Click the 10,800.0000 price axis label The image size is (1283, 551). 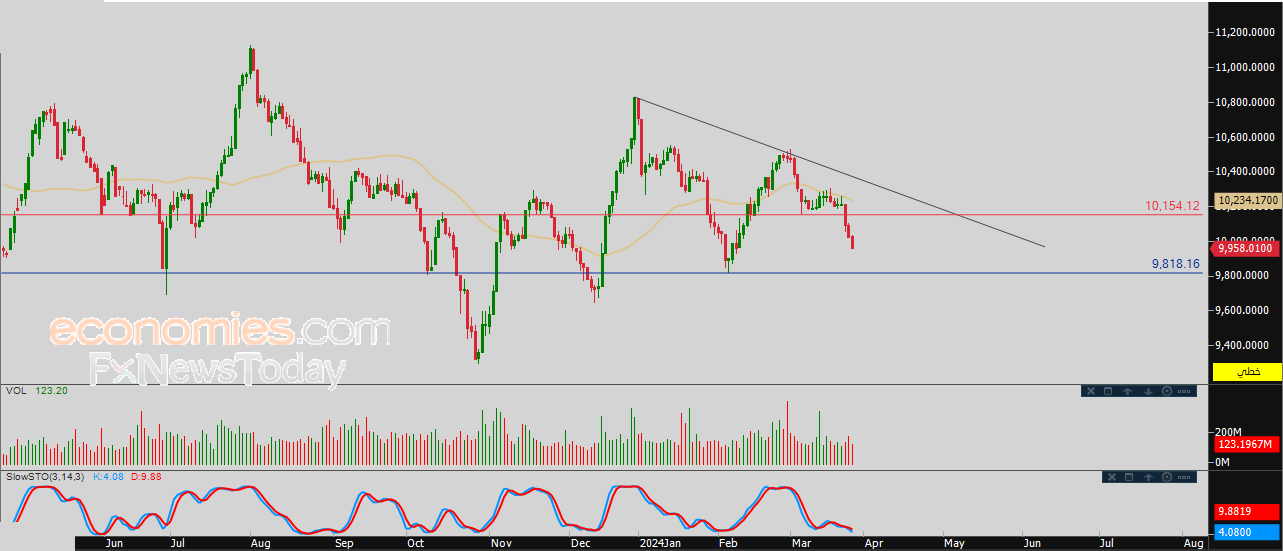tap(1246, 103)
